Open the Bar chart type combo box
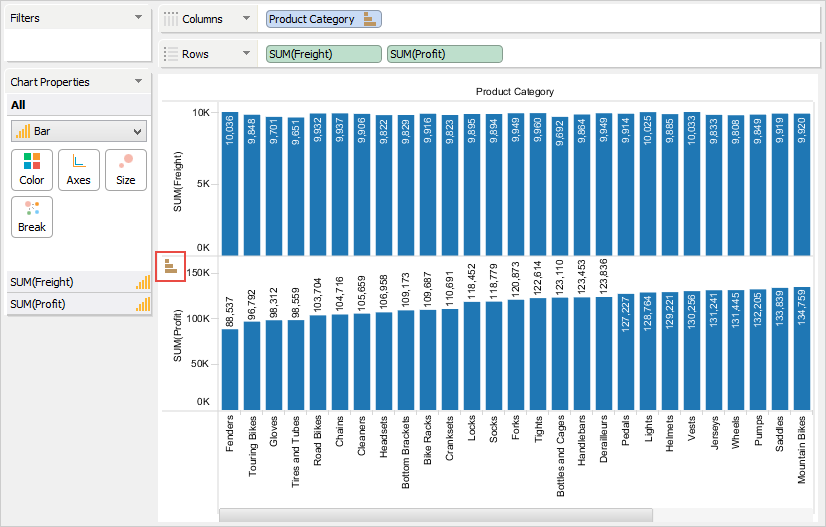826x527 pixels. pos(79,131)
